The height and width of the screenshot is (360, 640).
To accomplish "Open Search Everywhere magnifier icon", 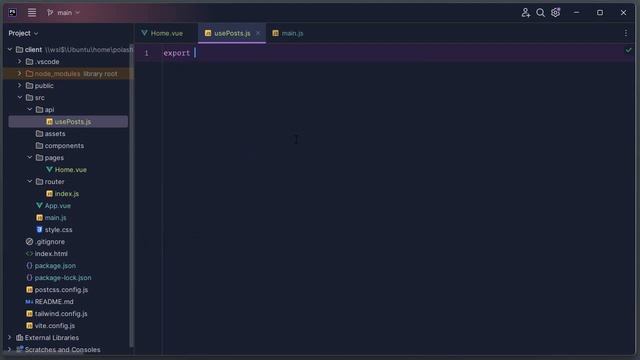I will click(540, 13).
